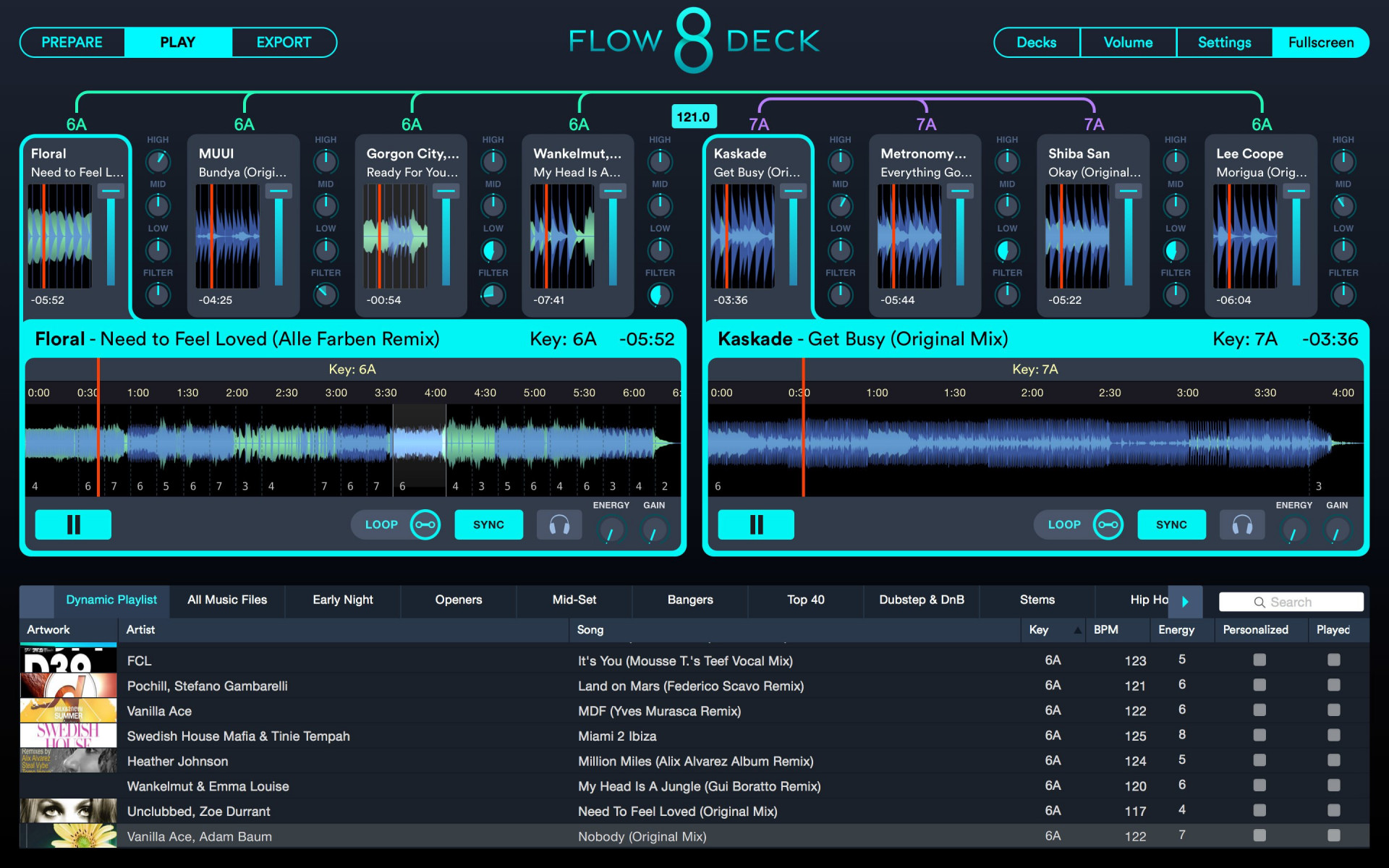Toggle headphone cue on Kaskade deck
Viewport: 1389px width, 868px height.
coord(1242,524)
